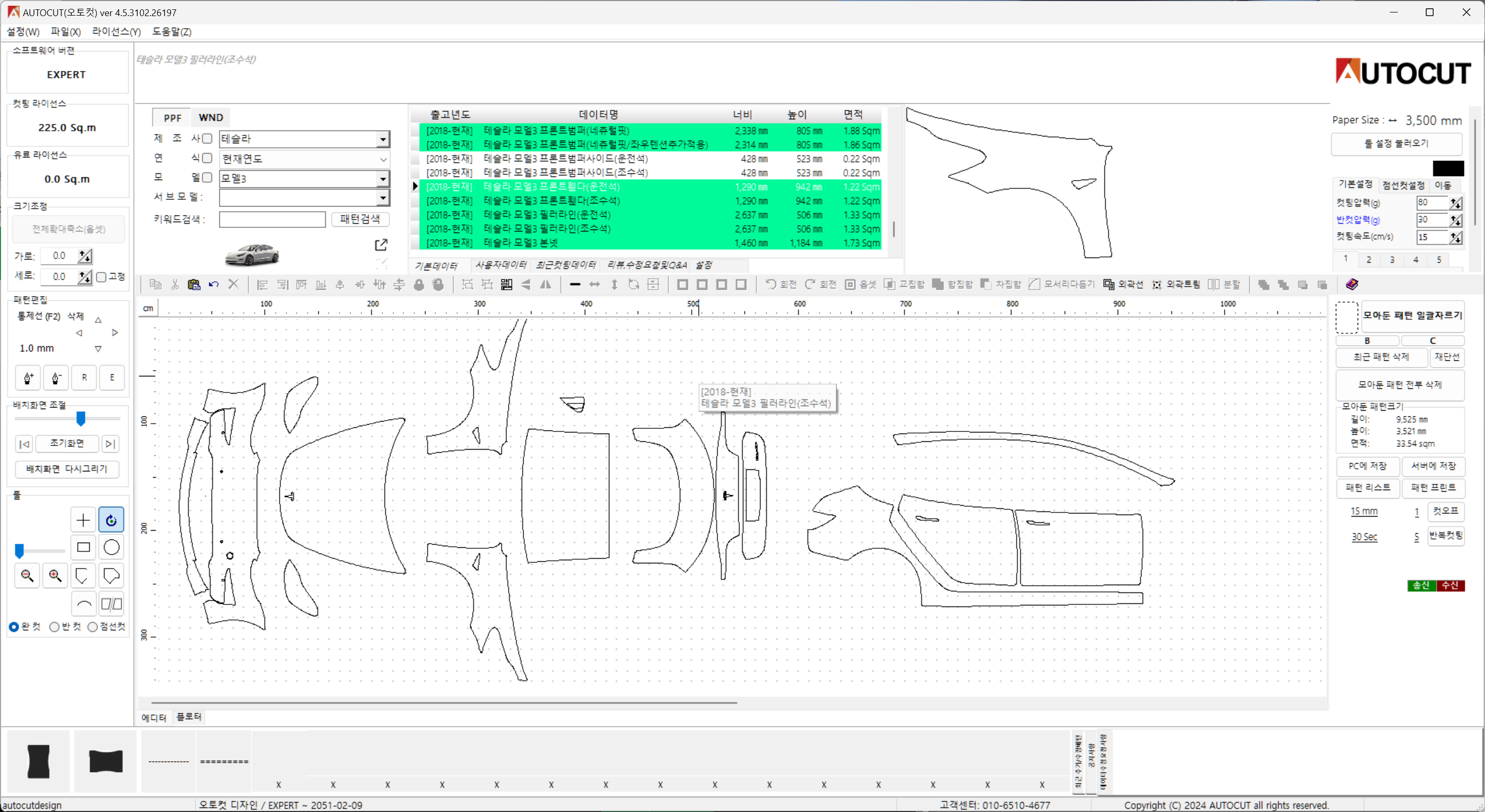Click the 배치화면 조절 slider handle
This screenshot has height=812, width=1485.
tap(81, 418)
